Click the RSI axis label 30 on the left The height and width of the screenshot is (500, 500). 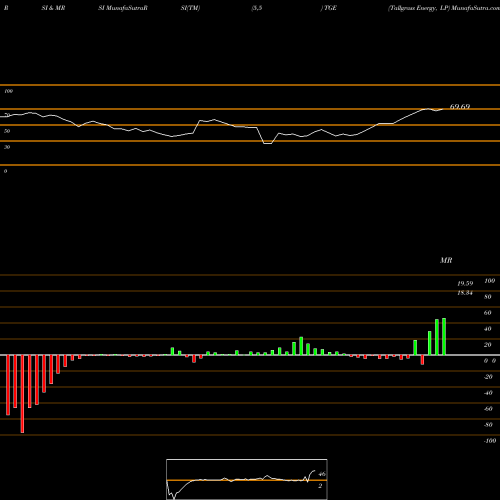(7, 147)
